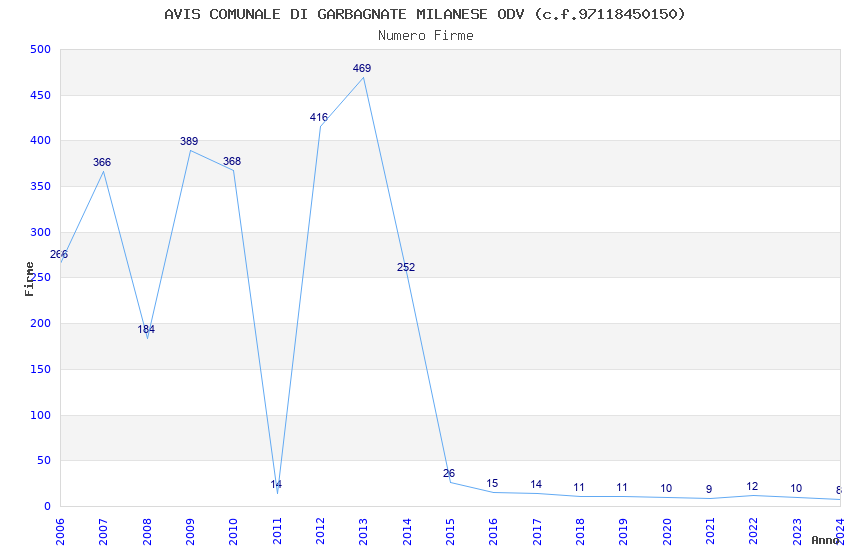This screenshot has width=850, height=550.
Task: Click data label 389 for 2009
Action: pyautogui.click(x=189, y=141)
